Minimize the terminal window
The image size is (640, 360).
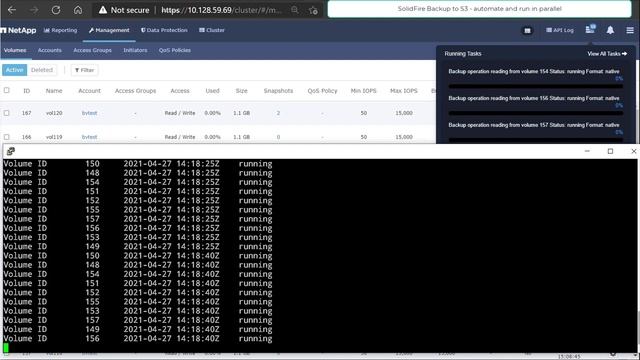tap(587, 151)
